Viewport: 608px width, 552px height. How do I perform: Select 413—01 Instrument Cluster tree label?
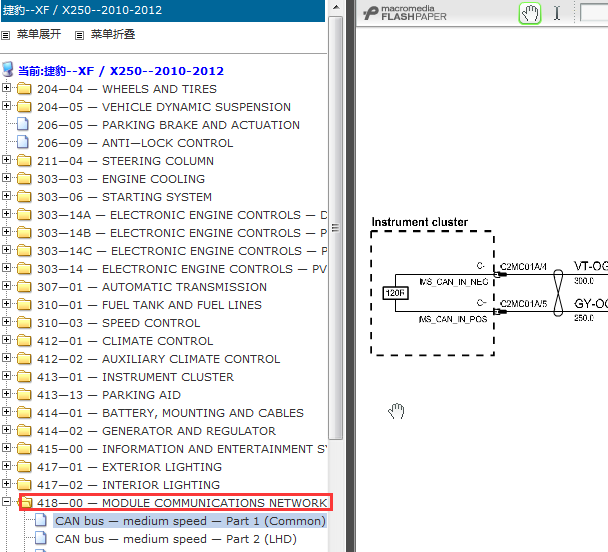(135, 377)
